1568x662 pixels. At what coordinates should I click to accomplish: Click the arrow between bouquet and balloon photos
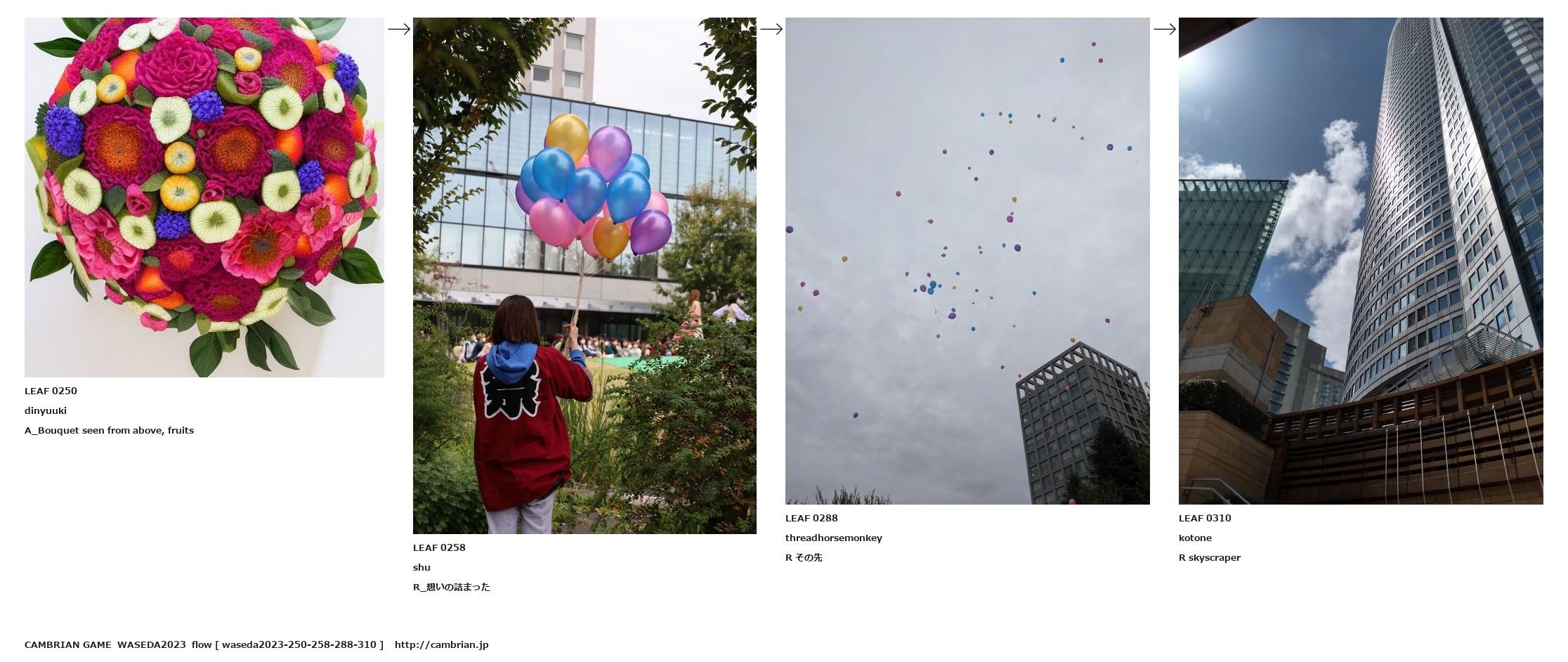tap(399, 29)
